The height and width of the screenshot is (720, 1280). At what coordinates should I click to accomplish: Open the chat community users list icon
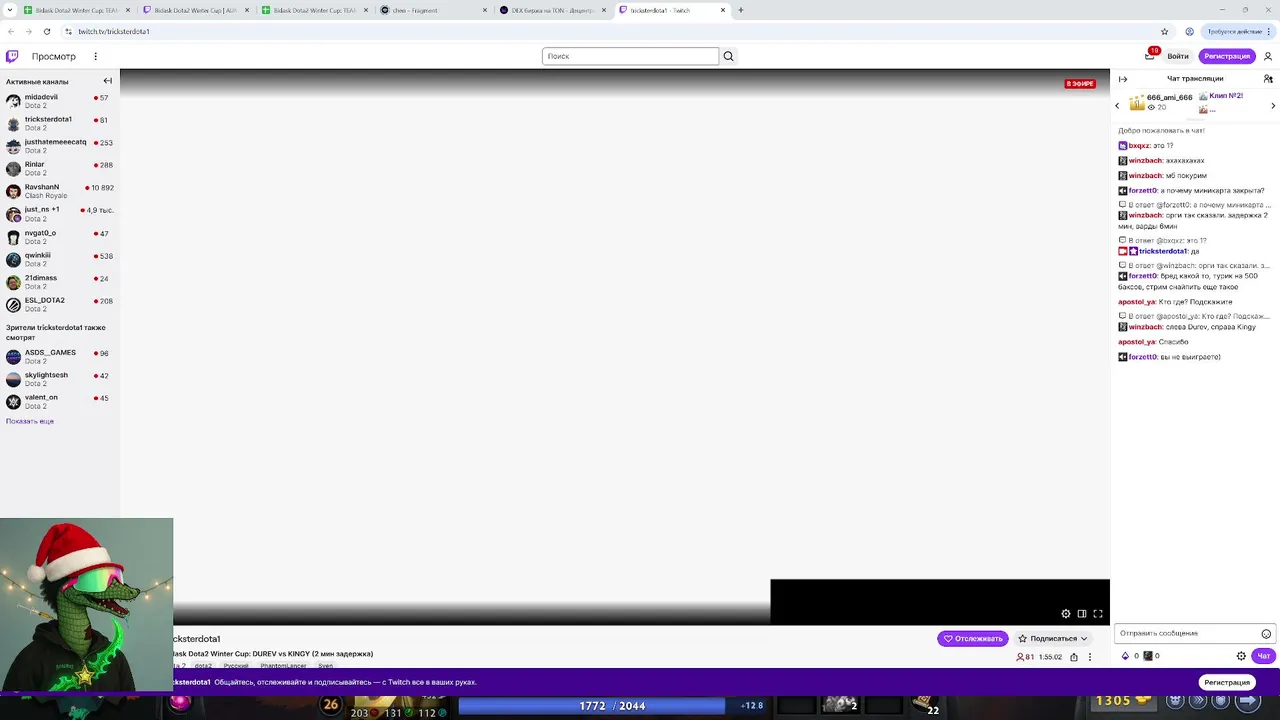tap(1268, 78)
